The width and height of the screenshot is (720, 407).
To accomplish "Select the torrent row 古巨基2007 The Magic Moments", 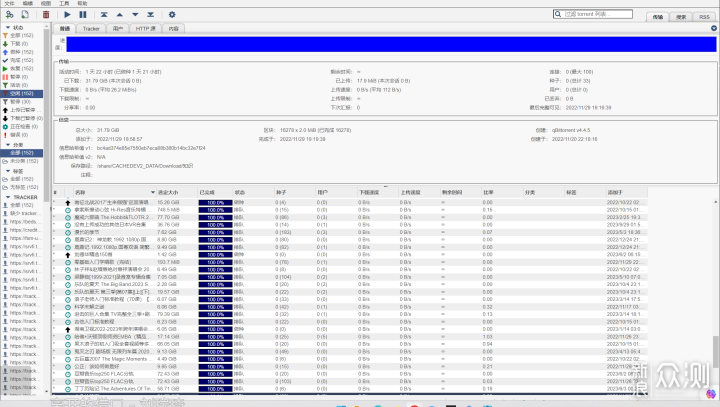I will (x=349, y=359).
